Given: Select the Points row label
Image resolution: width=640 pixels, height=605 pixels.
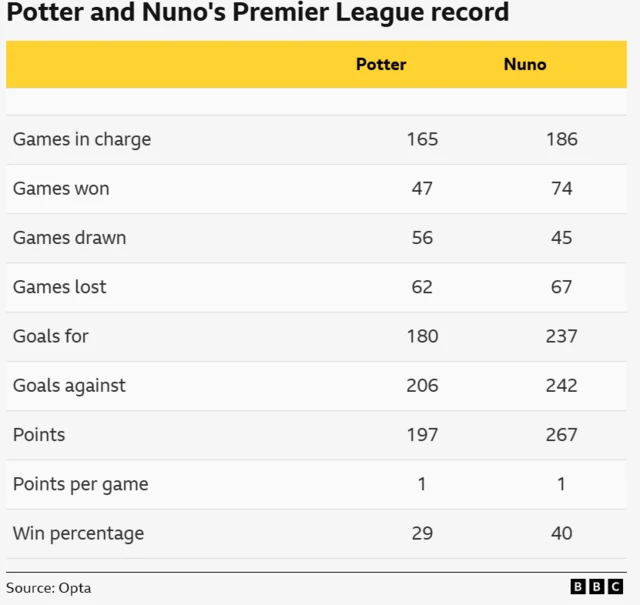Looking at the screenshot, I should point(38,435).
